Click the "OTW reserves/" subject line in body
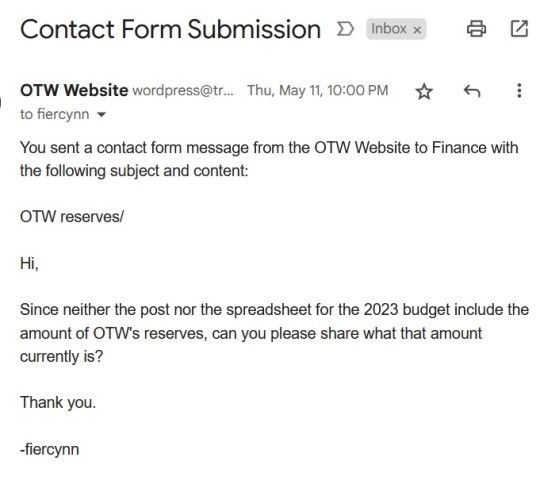Viewport: 540px width, 488px height. [72, 217]
